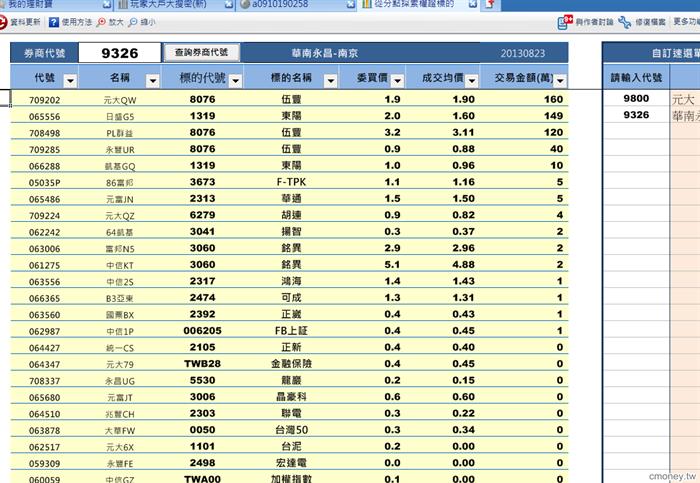Screen dimensions: 700x483
Task: Click transaction amount 149
Action: coord(553,116)
